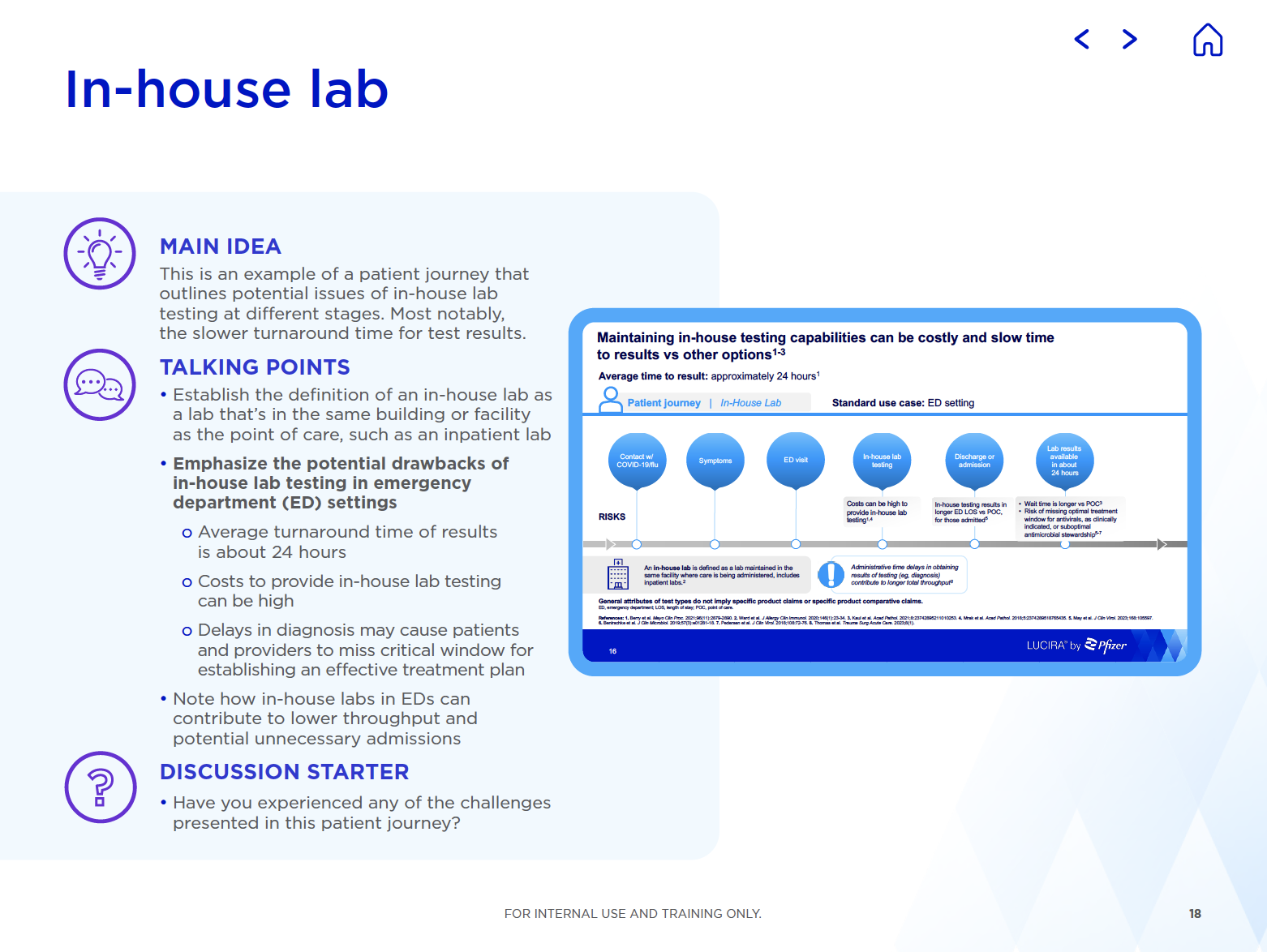Go to the previous slide arrow

click(x=1081, y=39)
